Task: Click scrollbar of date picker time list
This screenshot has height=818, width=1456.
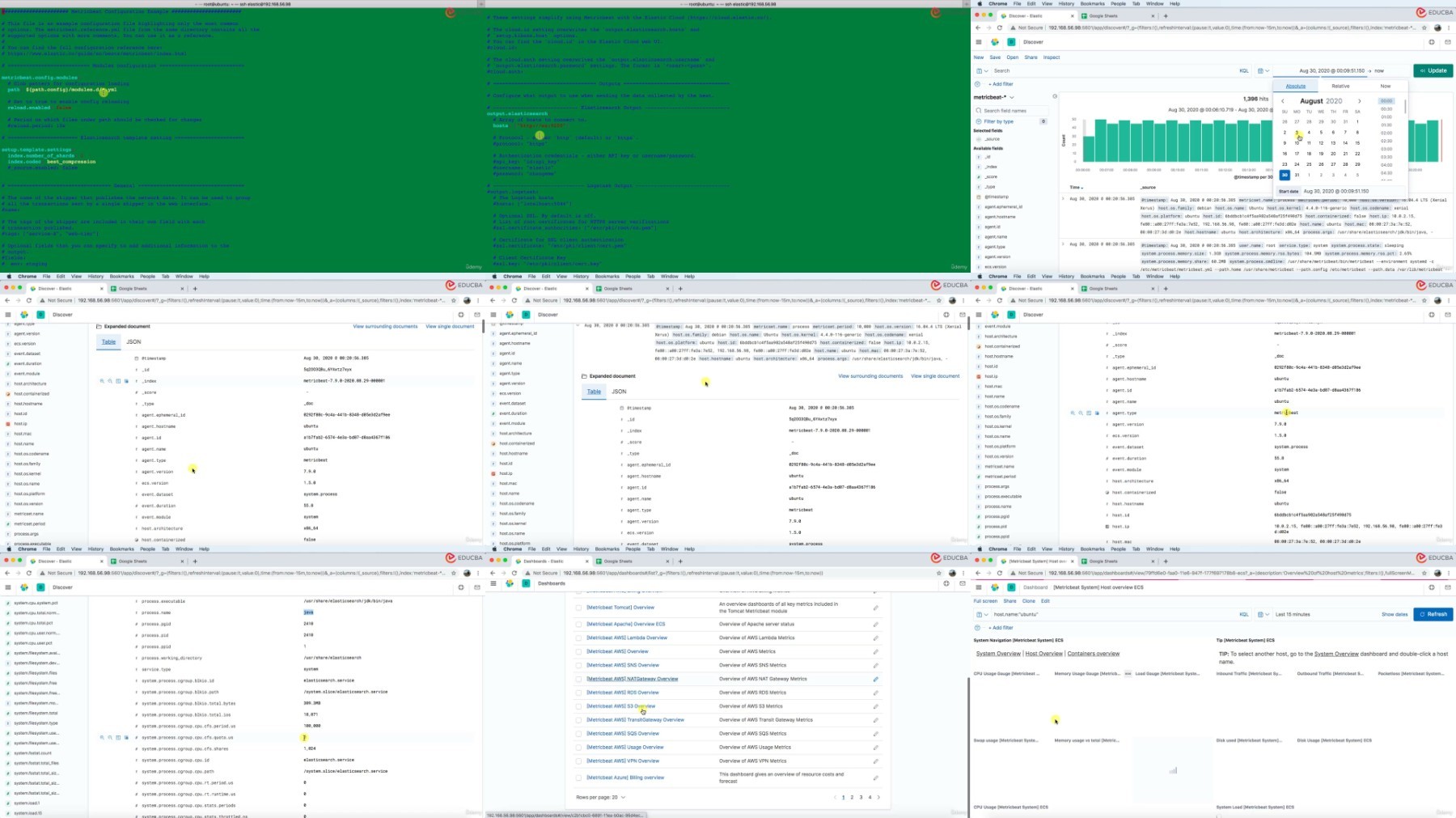Action: pos(1405,106)
